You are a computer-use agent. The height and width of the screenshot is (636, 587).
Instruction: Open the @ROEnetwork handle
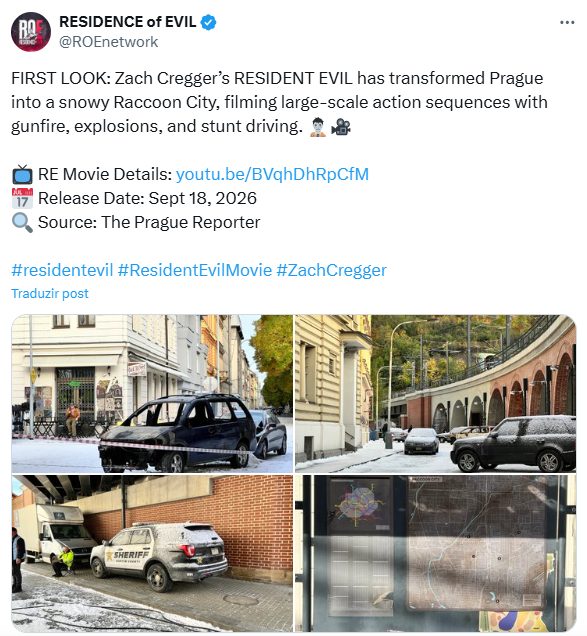pyautogui.click(x=109, y=42)
